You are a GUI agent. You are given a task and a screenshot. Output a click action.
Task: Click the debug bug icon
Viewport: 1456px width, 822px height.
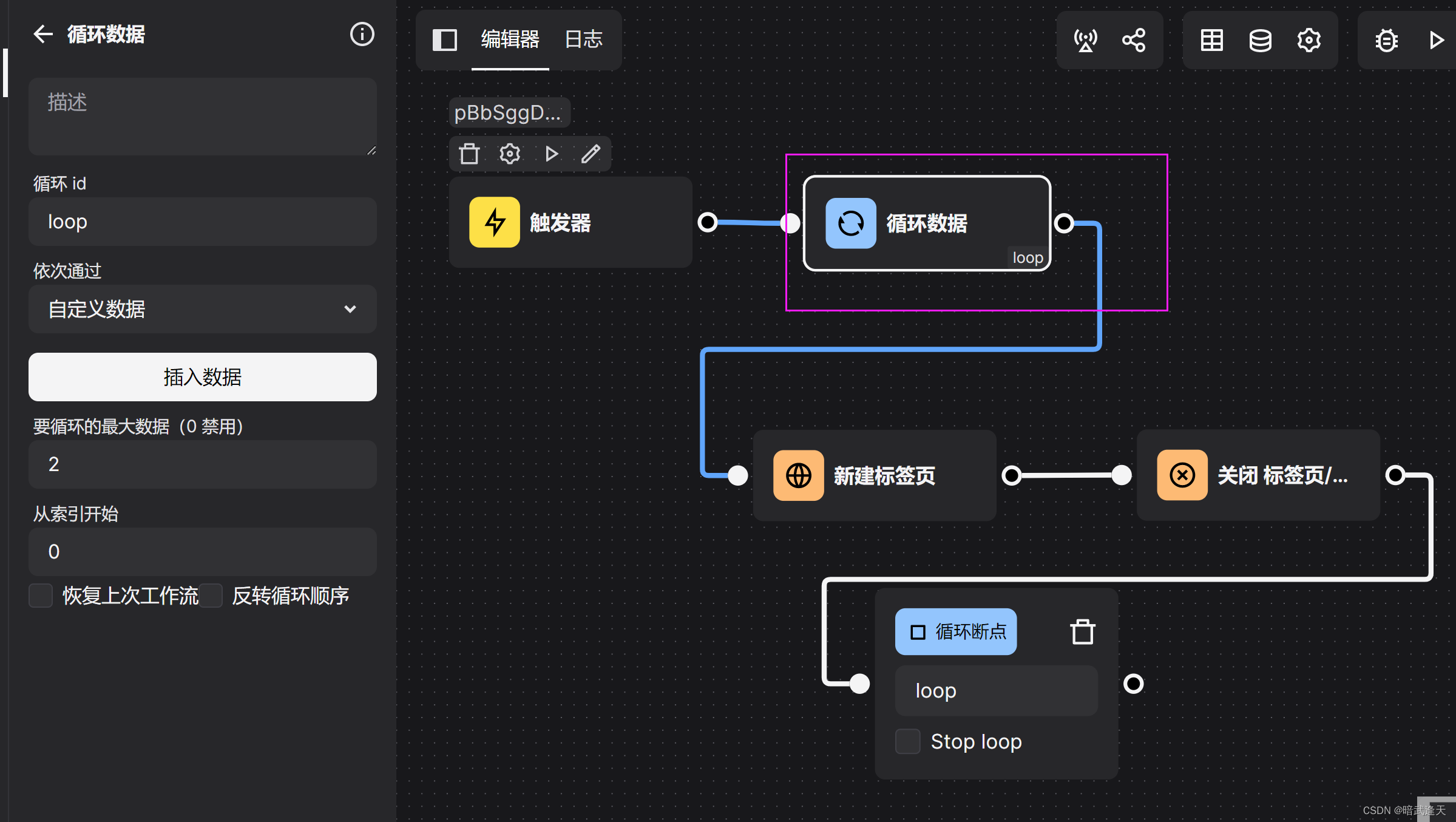tap(1386, 40)
